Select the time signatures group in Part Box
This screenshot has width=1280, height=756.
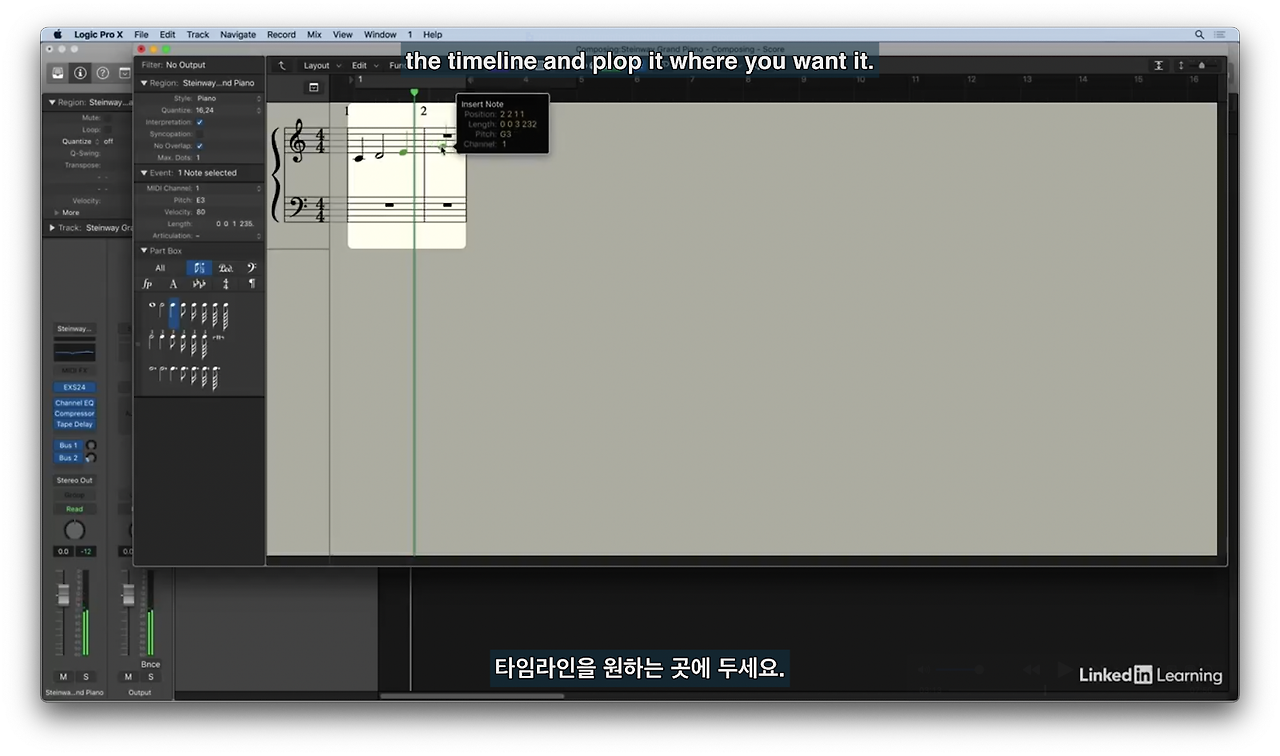(x=226, y=284)
